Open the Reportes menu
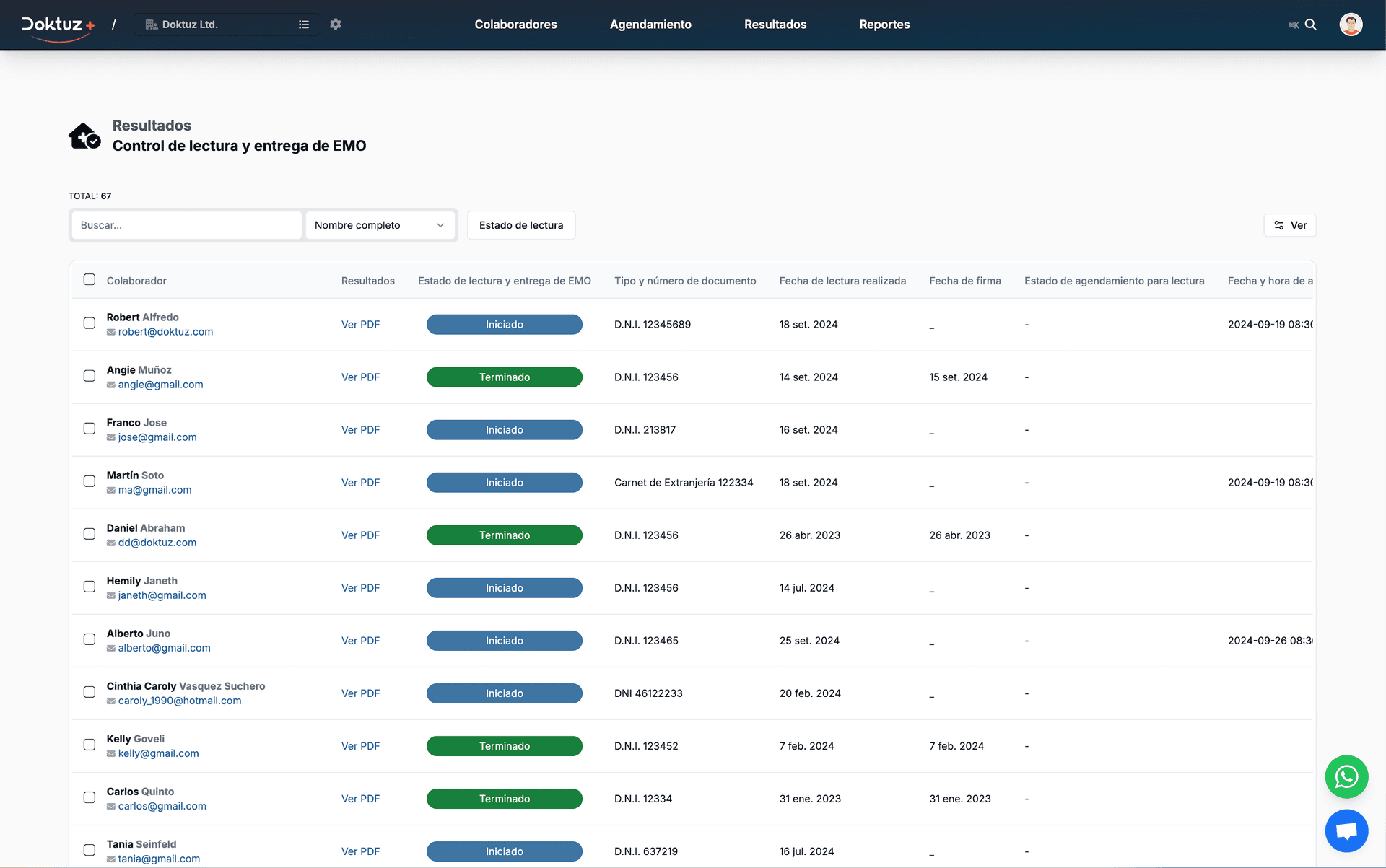This screenshot has width=1386, height=868. pyautogui.click(x=884, y=25)
